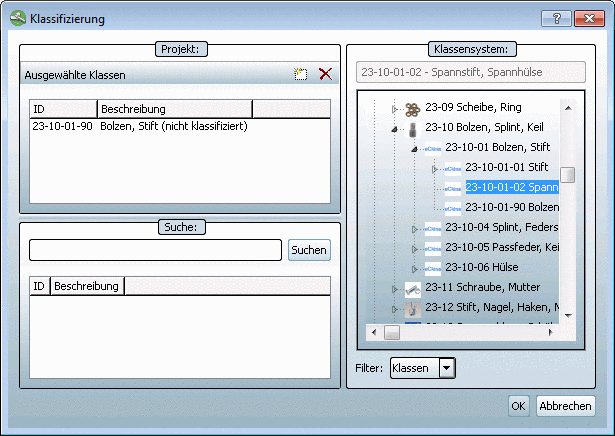Select tree item 23-10 Bolzen, Splint, Keil
The width and height of the screenshot is (615, 436).
[x=484, y=127]
